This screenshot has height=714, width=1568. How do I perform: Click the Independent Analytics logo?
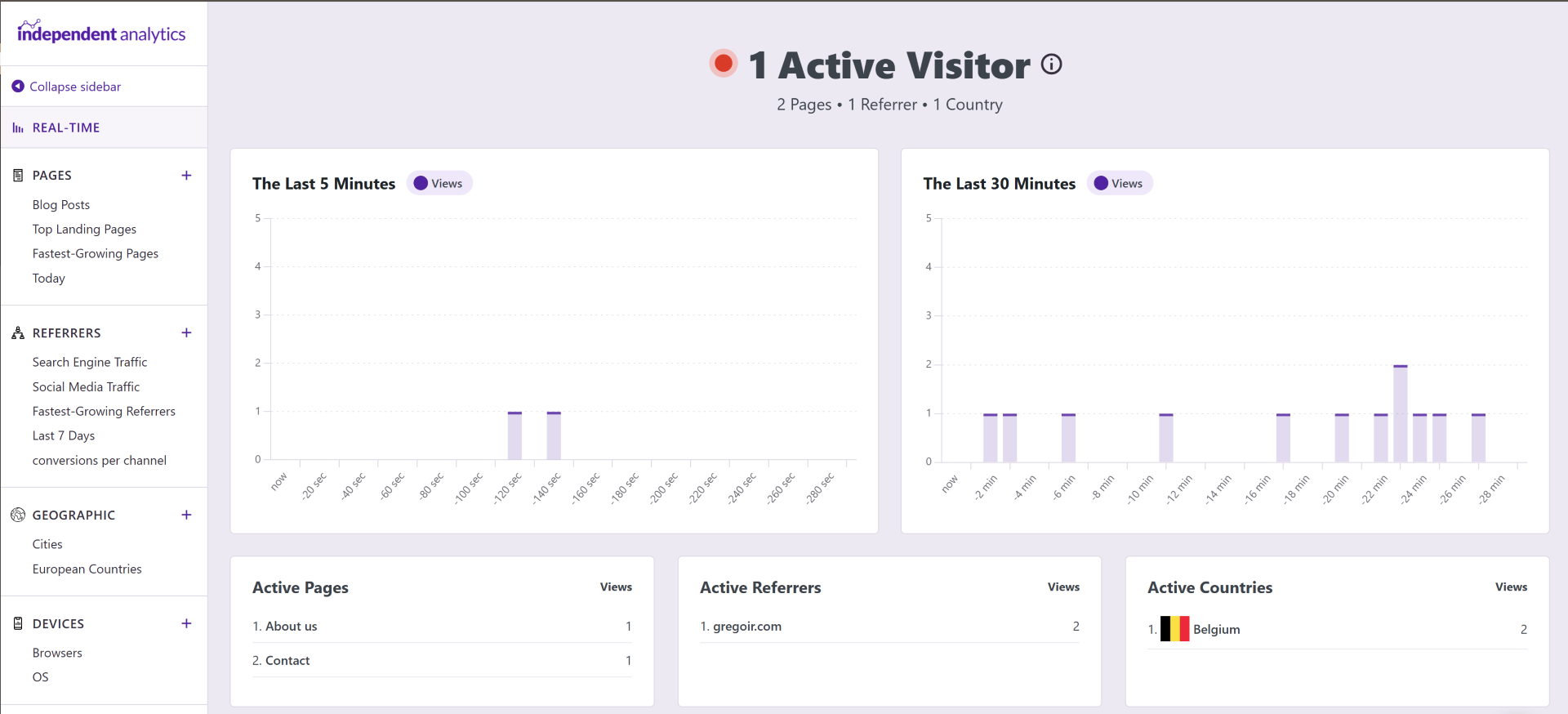coord(101,33)
